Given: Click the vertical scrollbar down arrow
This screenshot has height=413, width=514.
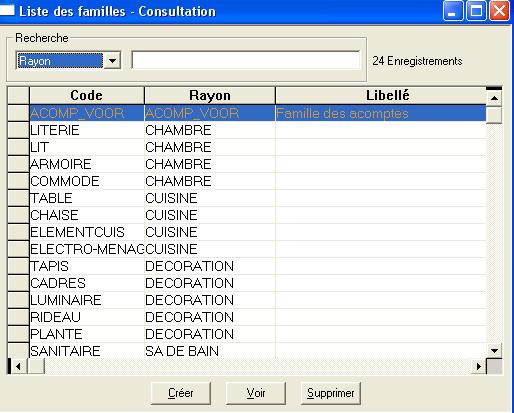Looking at the screenshot, I should pos(494,351).
